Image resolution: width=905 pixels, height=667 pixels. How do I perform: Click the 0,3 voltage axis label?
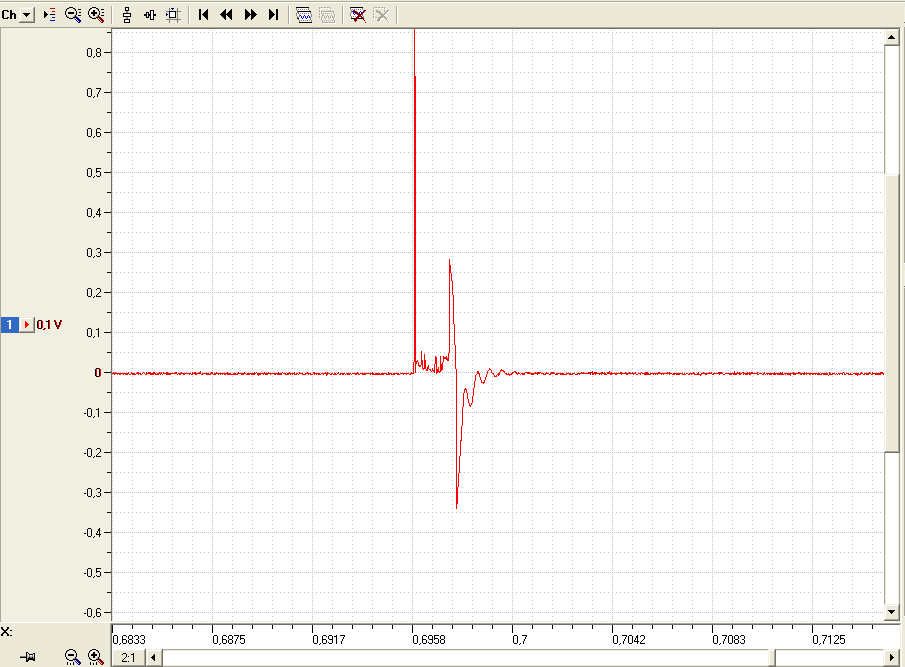94,253
